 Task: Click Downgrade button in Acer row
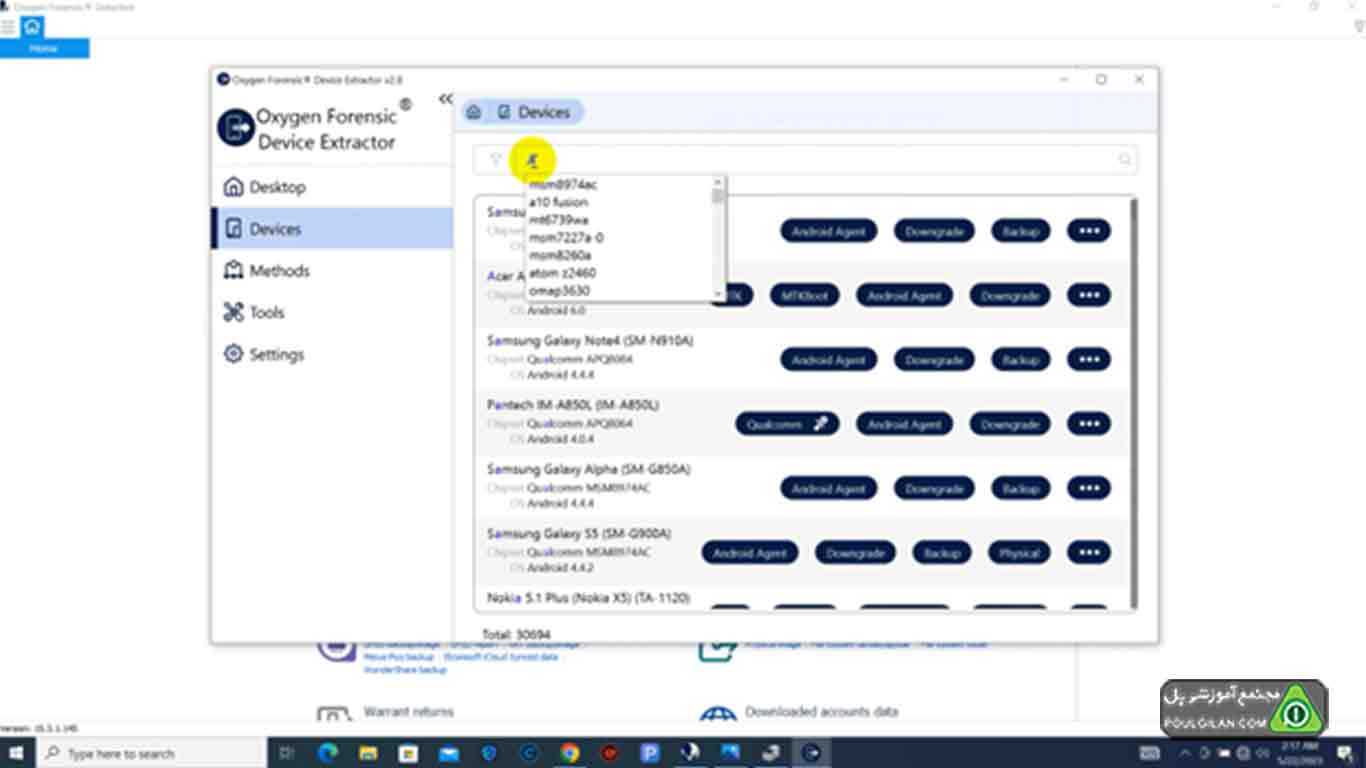1010,296
